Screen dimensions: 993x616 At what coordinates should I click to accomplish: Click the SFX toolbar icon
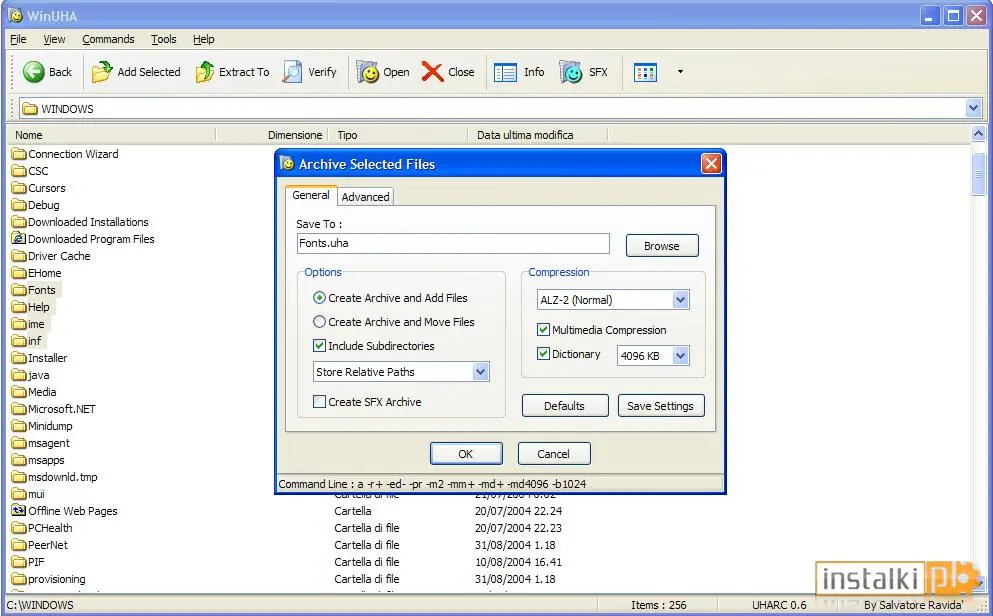coord(571,72)
